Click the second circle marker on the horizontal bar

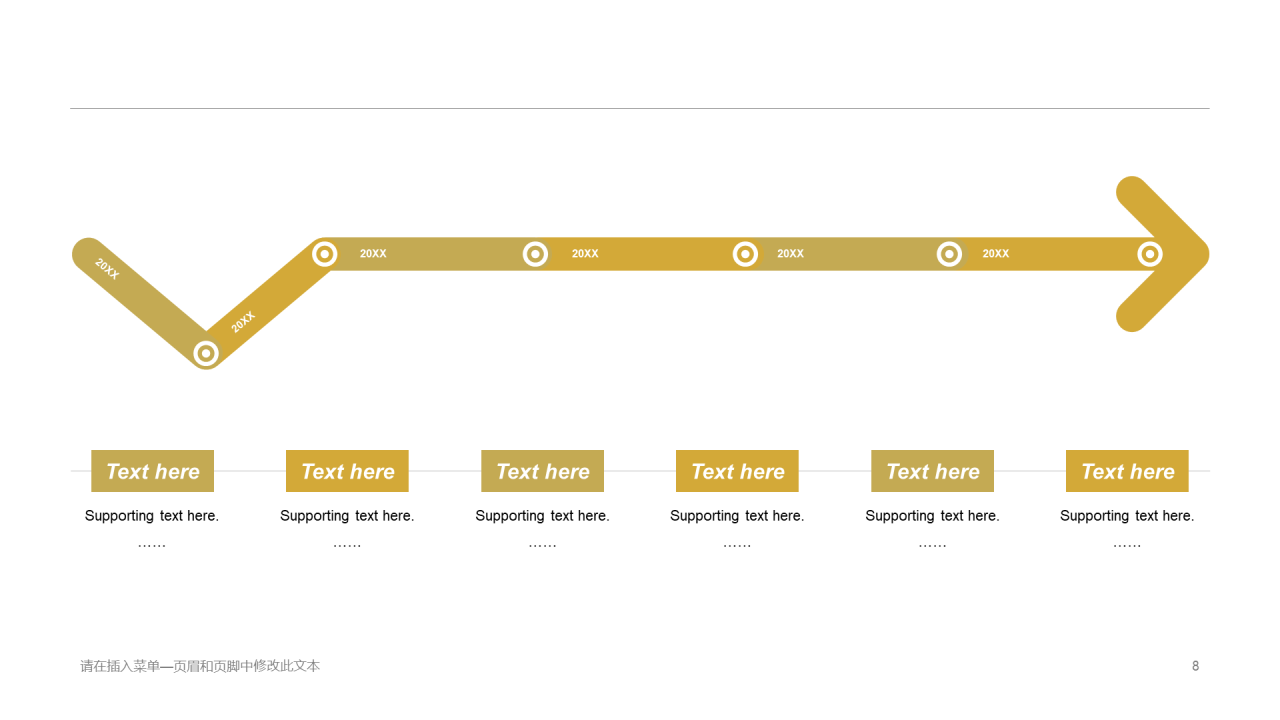[x=535, y=254]
